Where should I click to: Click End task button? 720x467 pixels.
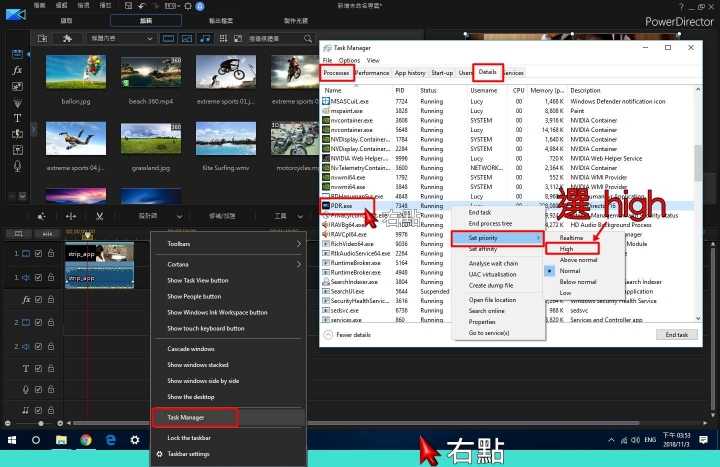pos(677,335)
